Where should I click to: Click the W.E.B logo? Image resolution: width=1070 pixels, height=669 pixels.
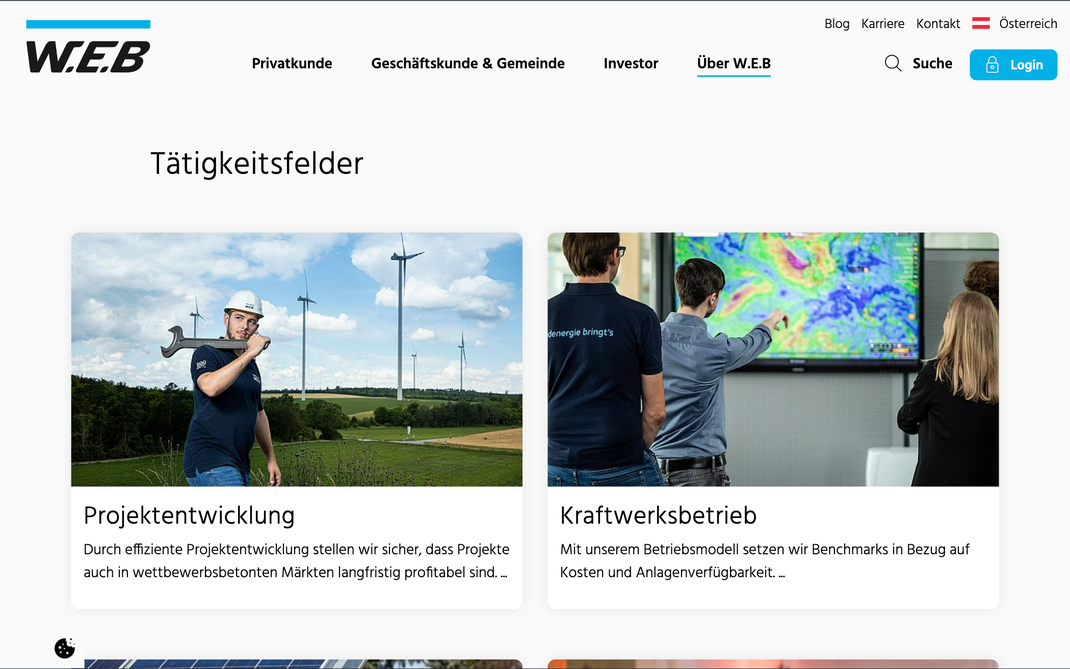click(88, 46)
